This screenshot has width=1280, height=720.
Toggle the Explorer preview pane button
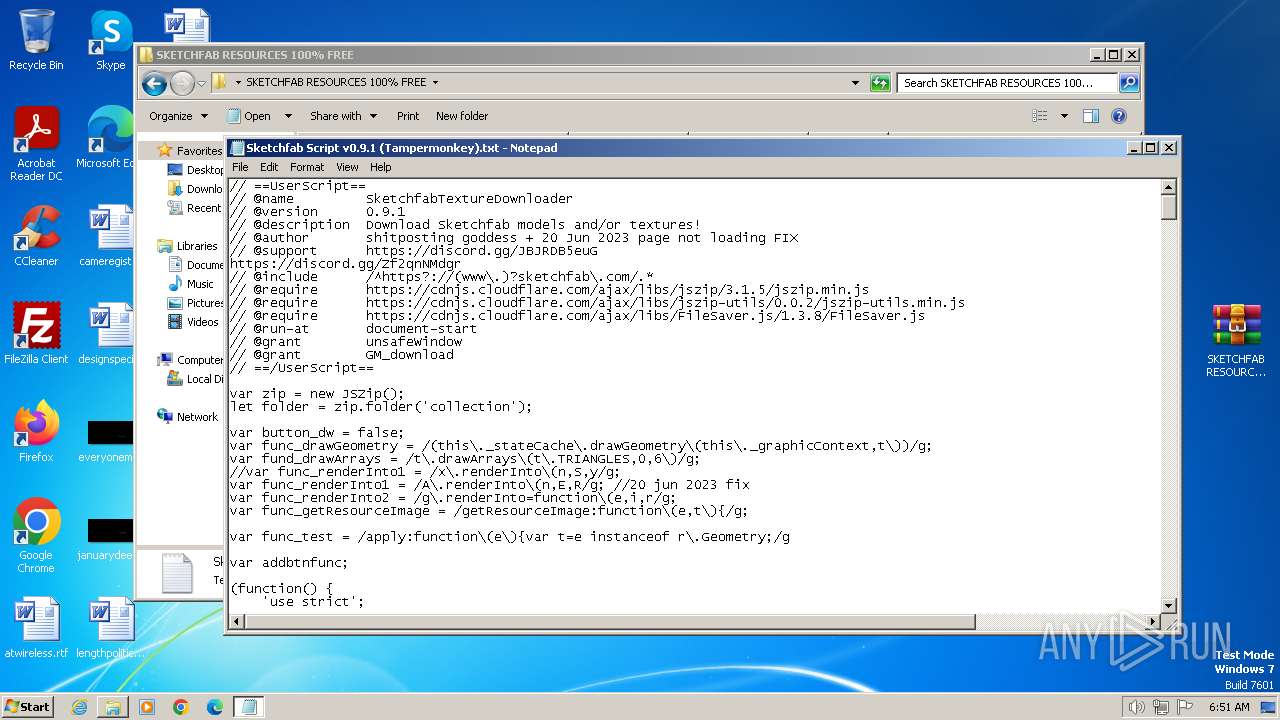[x=1091, y=116]
